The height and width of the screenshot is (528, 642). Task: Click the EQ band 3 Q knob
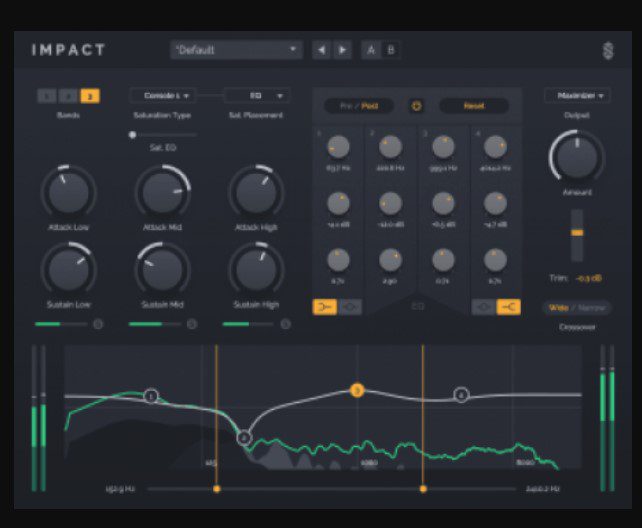(443, 260)
